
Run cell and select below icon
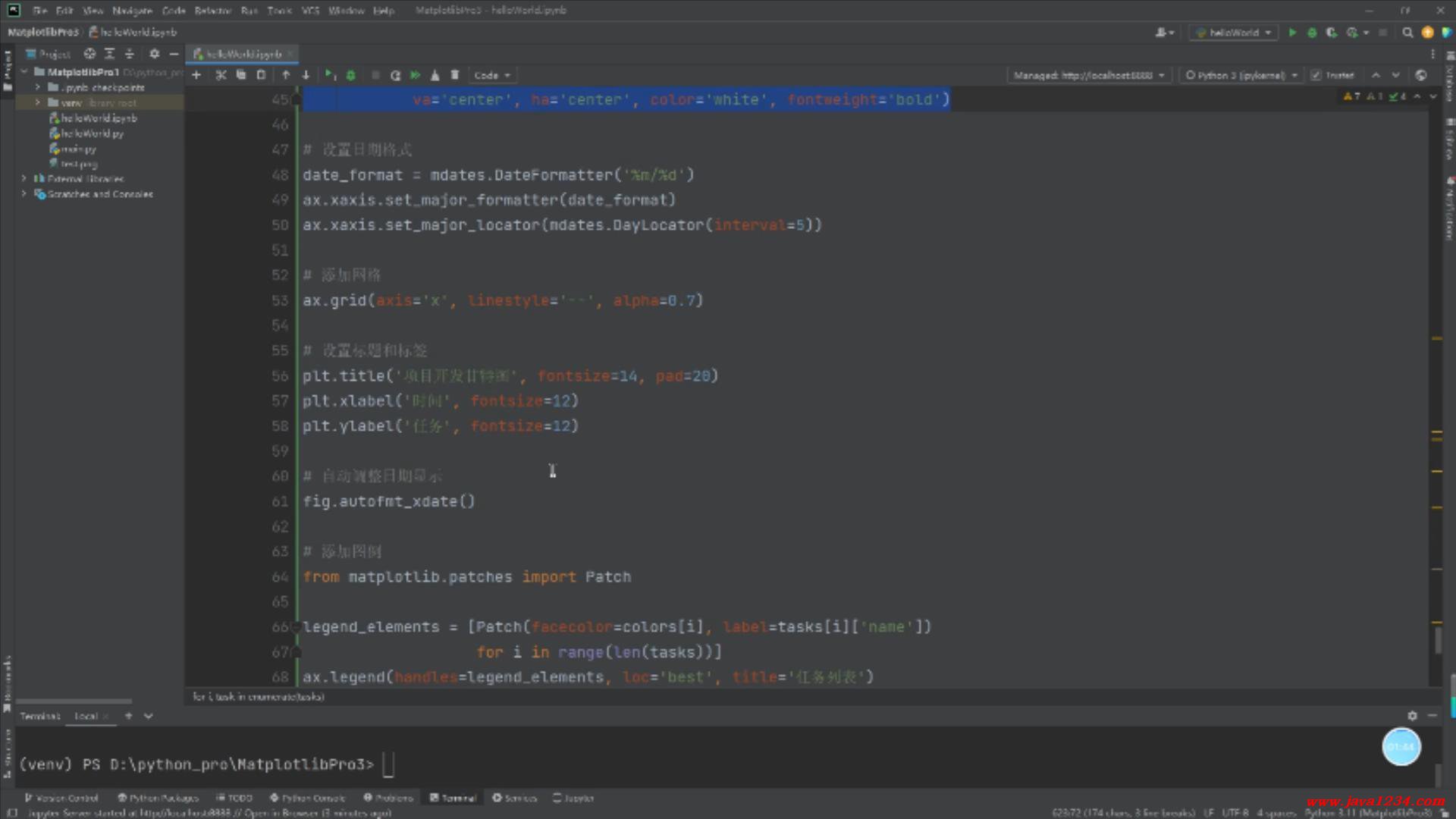click(330, 75)
